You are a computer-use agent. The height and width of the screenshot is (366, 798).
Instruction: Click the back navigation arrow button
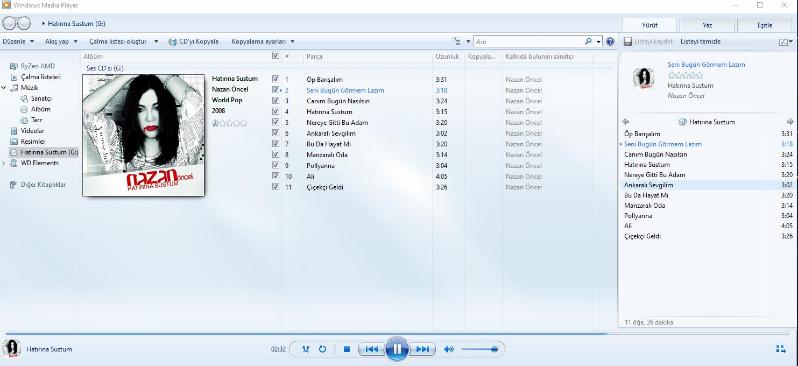click(x=10, y=23)
